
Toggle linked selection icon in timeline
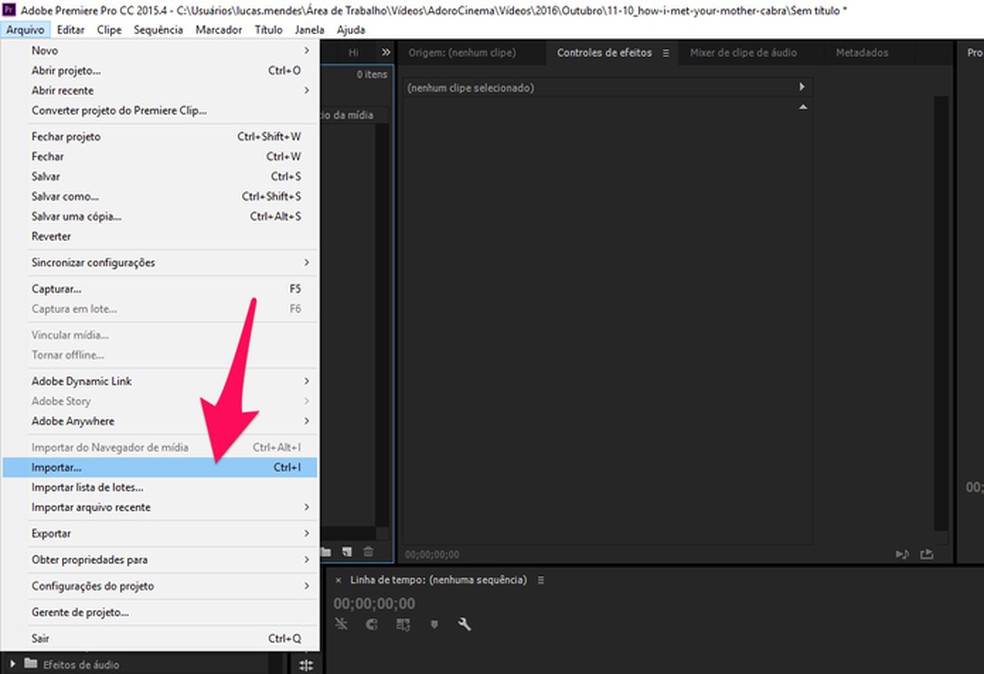[403, 624]
